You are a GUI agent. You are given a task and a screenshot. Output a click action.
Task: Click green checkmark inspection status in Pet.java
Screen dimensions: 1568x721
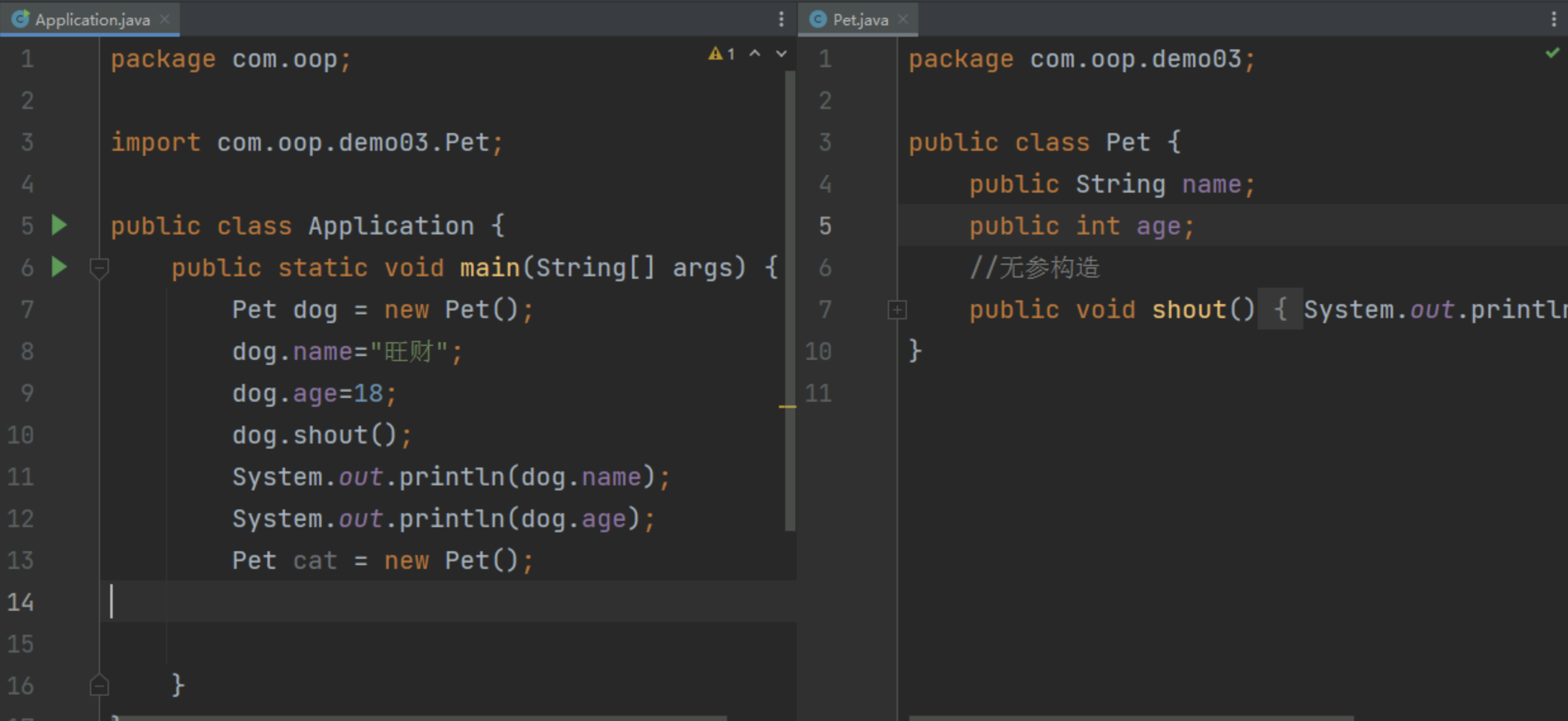[1552, 53]
